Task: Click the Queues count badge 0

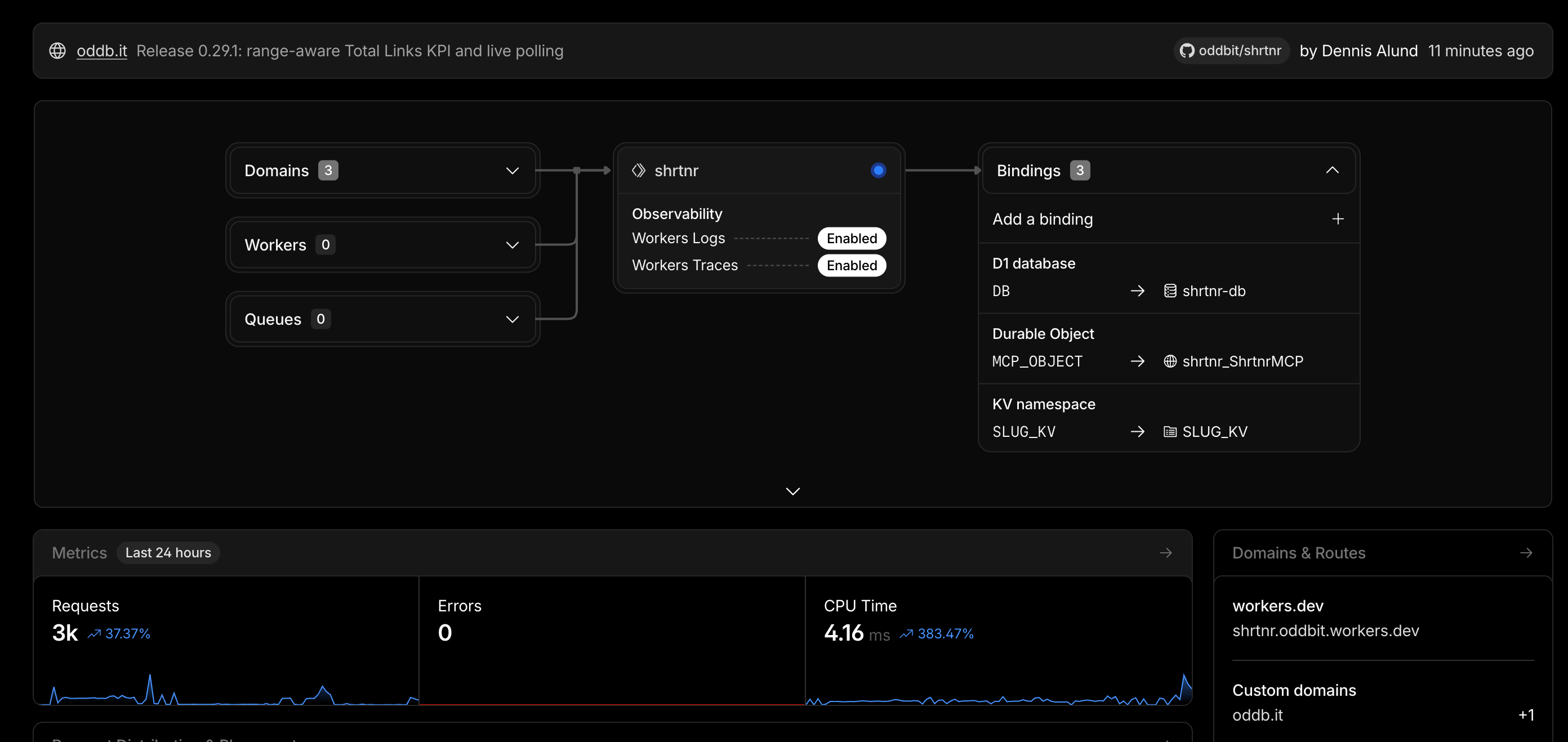Action: tap(320, 319)
